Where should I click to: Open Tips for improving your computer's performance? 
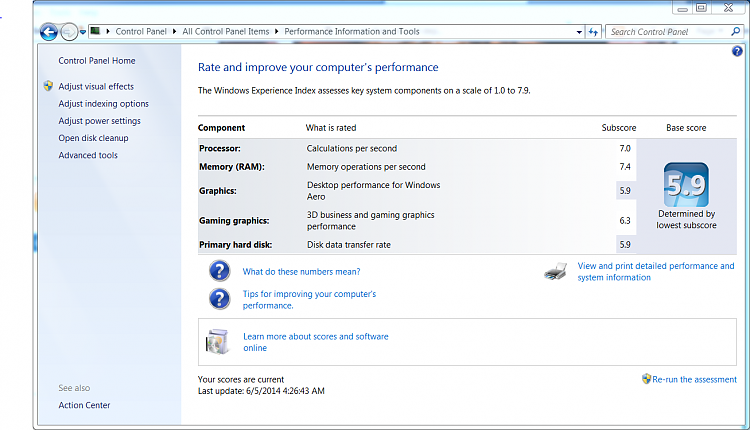click(x=309, y=300)
